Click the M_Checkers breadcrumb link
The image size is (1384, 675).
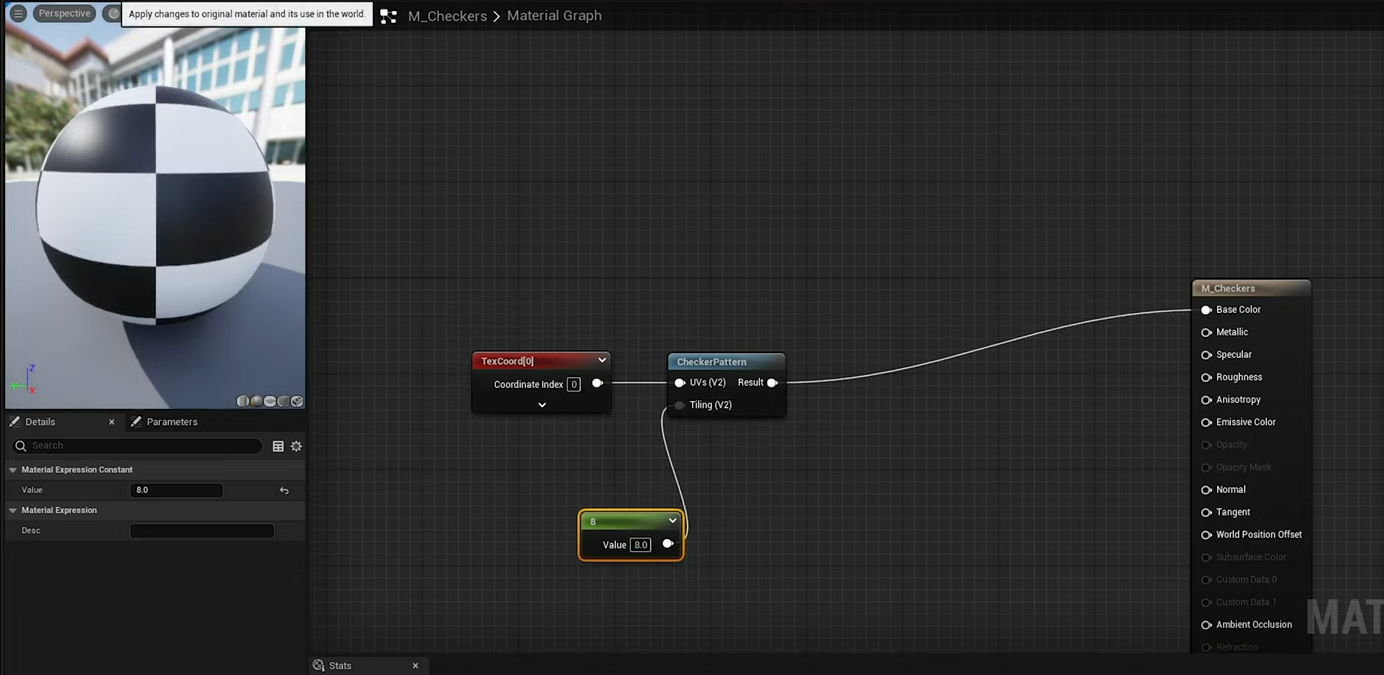pos(447,16)
